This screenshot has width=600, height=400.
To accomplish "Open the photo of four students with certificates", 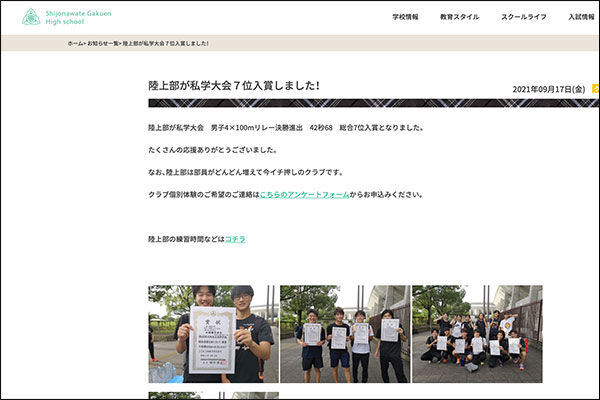I will tap(345, 334).
